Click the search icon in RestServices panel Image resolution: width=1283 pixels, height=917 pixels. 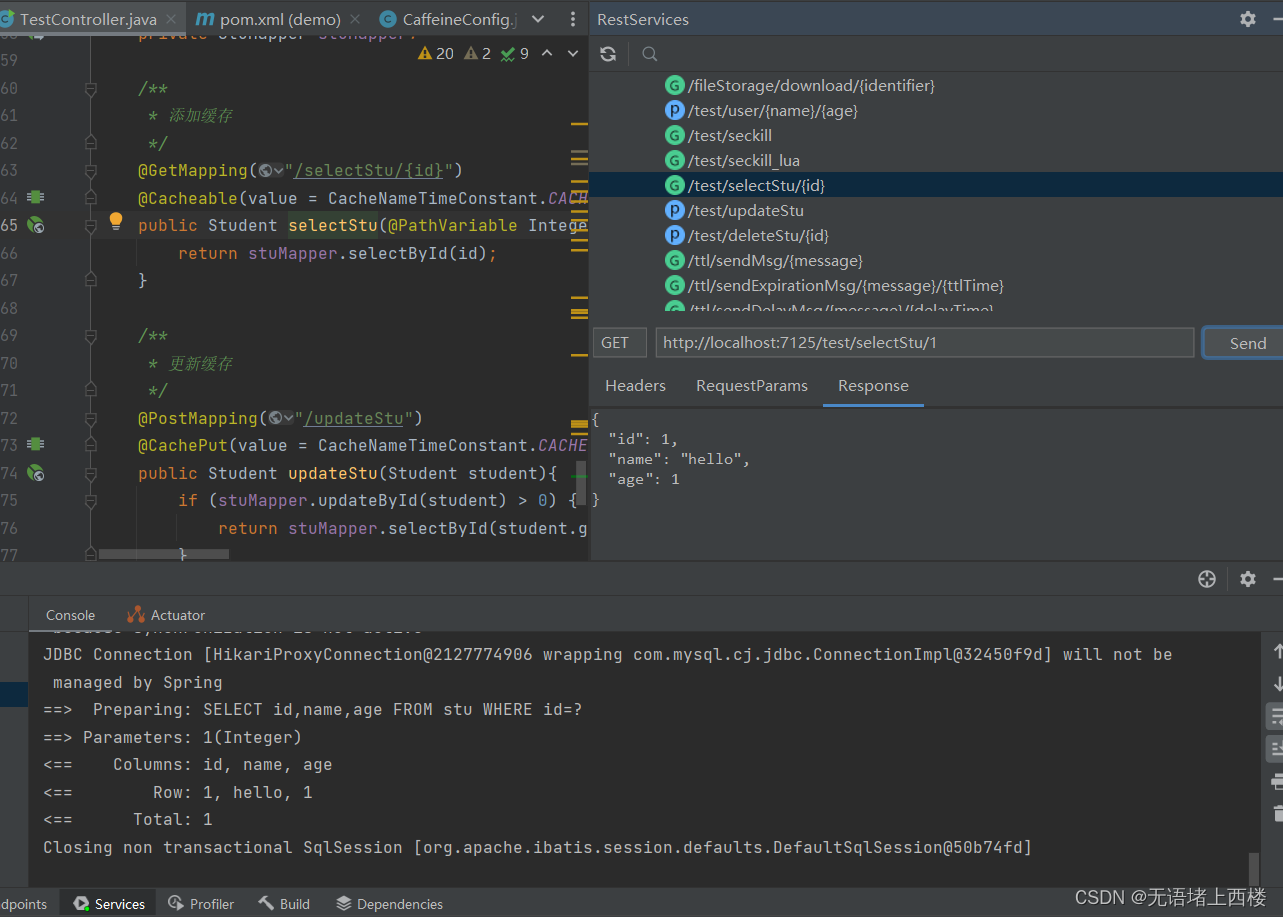pos(648,54)
